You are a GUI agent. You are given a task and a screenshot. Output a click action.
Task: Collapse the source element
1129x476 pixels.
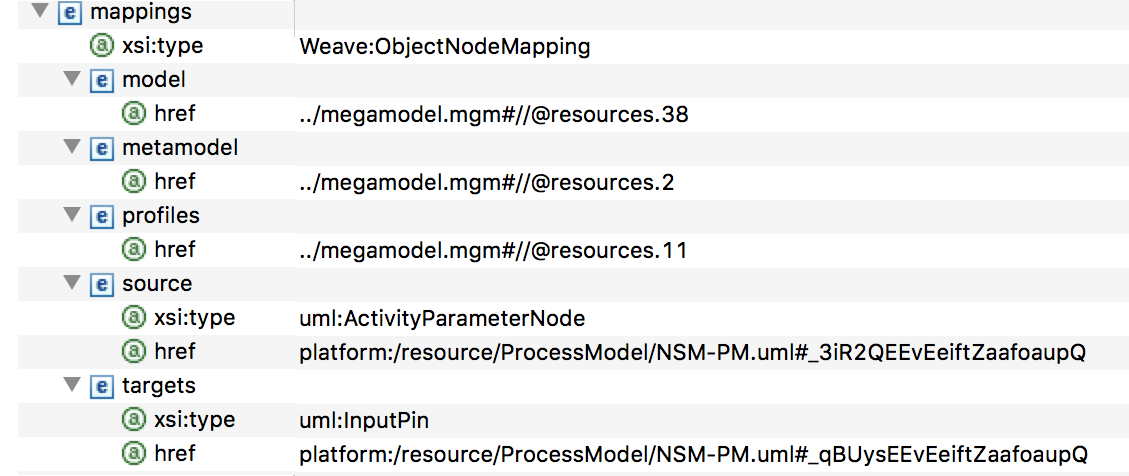point(71,284)
